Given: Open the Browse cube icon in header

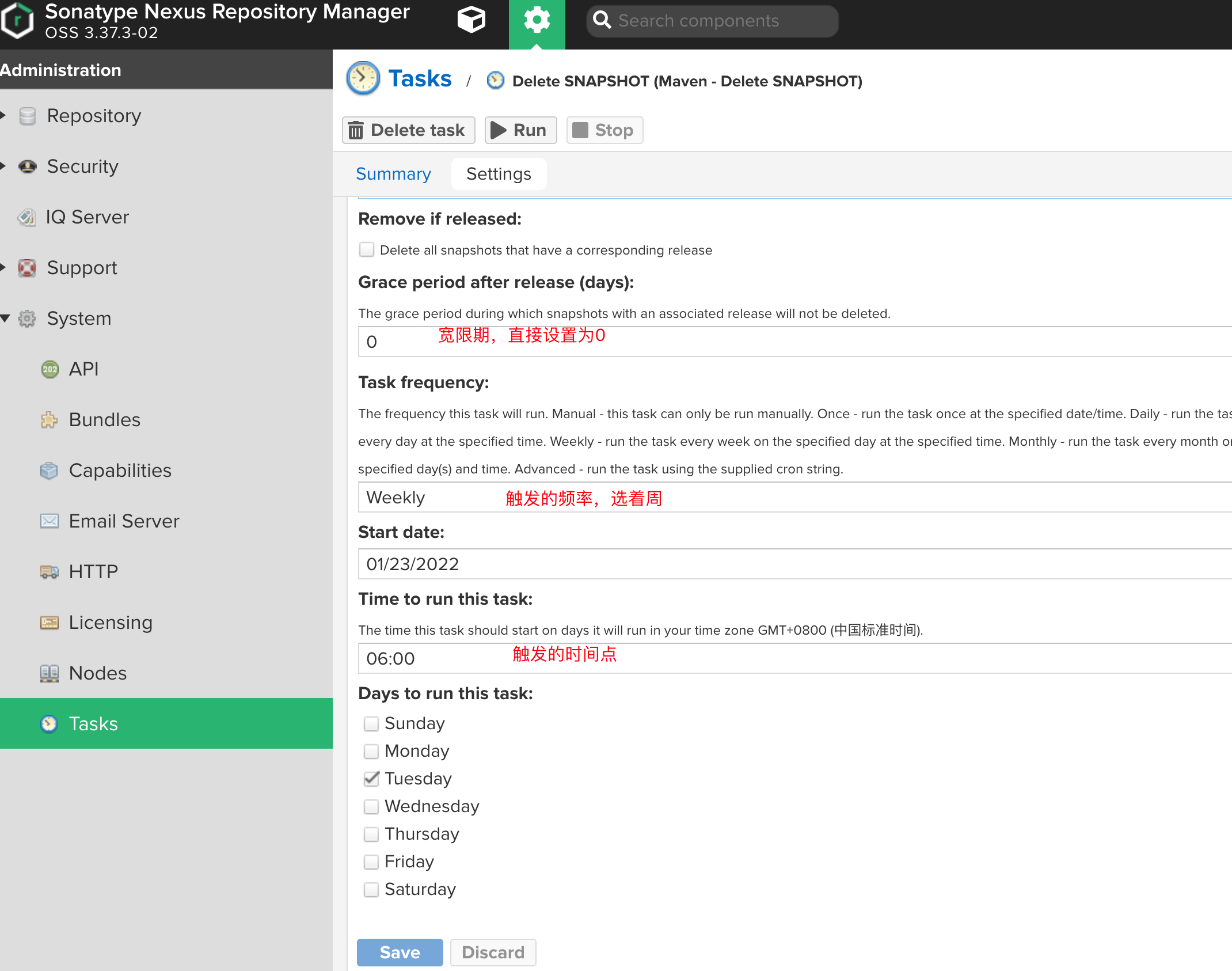Looking at the screenshot, I should tap(471, 20).
